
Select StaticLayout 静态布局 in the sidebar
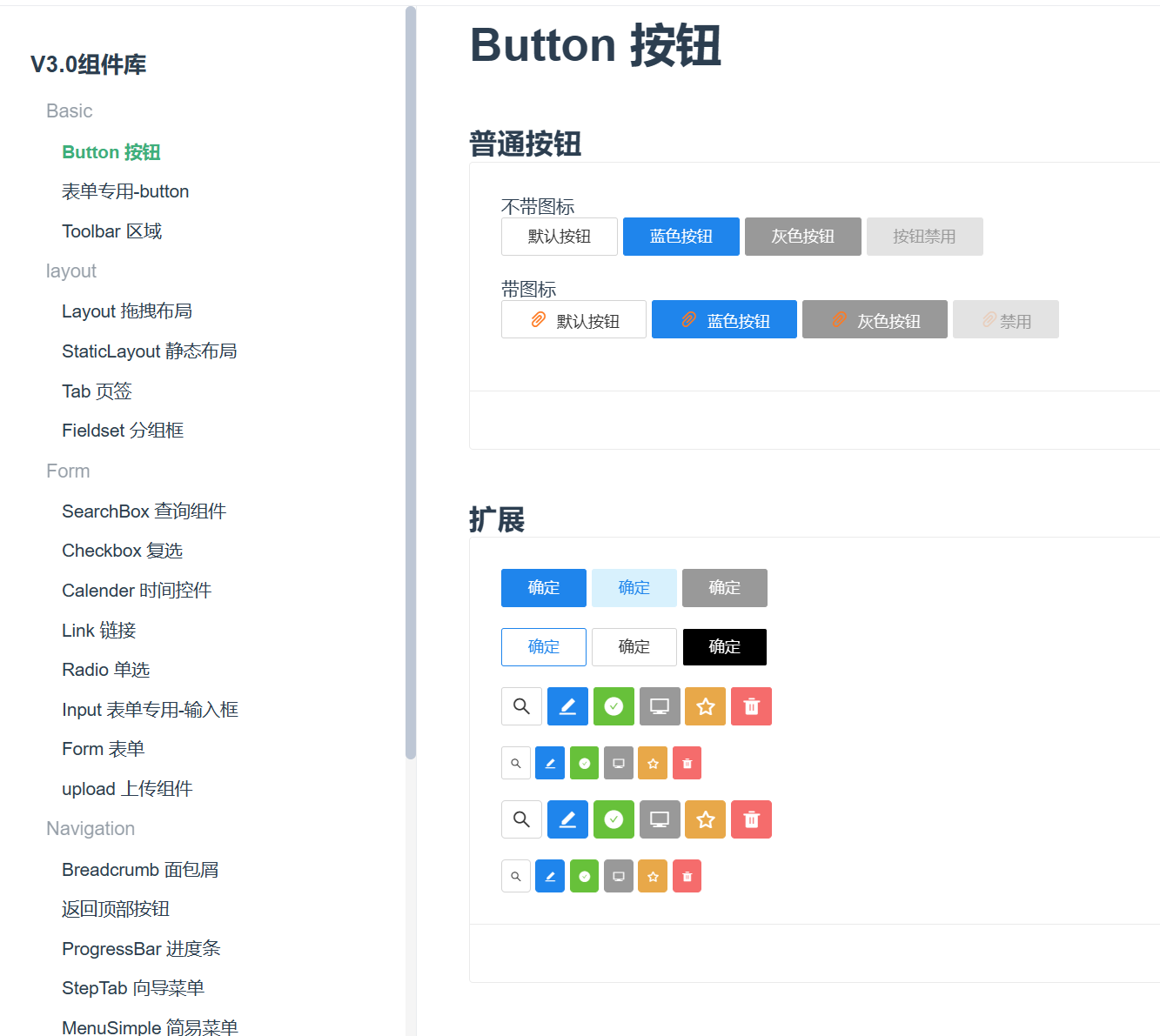150,351
